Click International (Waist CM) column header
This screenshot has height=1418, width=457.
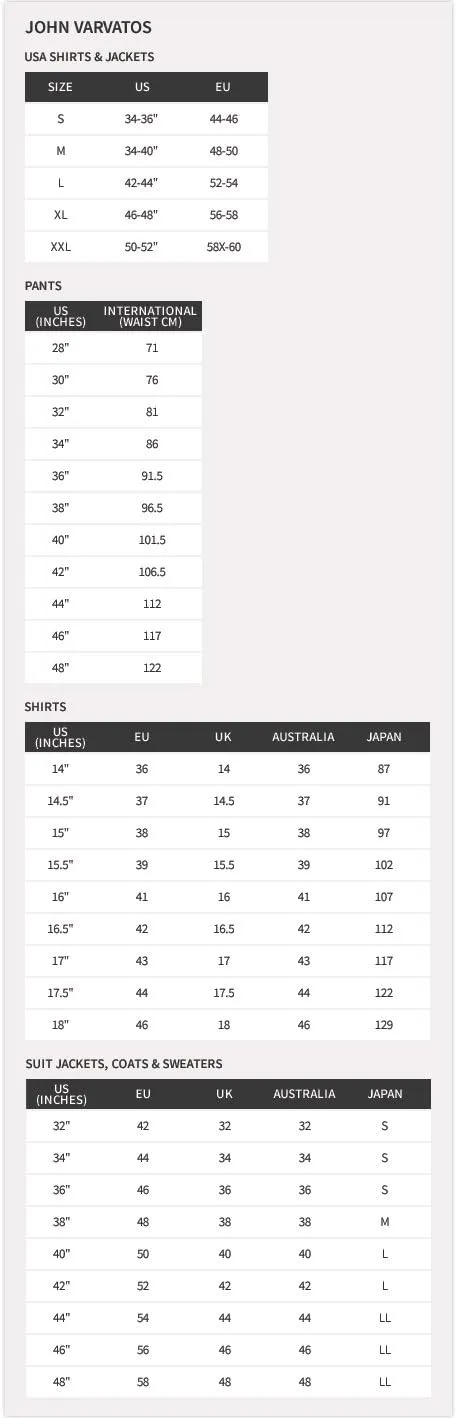151,317
